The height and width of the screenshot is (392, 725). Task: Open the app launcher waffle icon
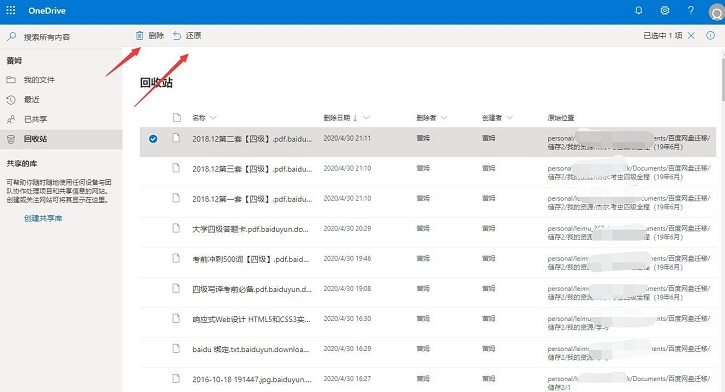click(x=11, y=10)
